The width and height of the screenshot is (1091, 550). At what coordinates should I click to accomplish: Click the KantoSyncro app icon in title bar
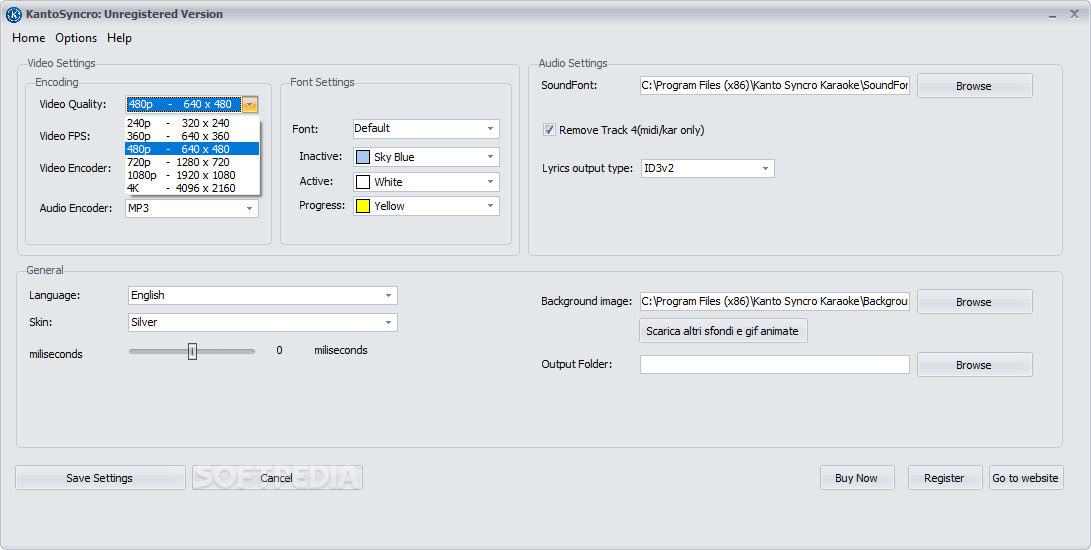(13, 14)
